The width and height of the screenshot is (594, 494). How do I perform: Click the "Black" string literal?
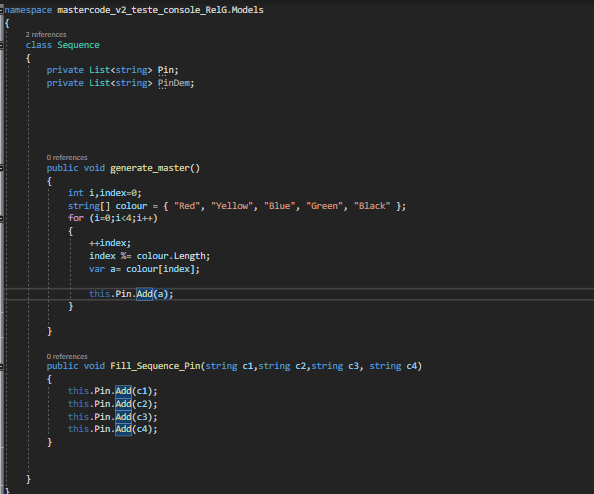click(372, 206)
